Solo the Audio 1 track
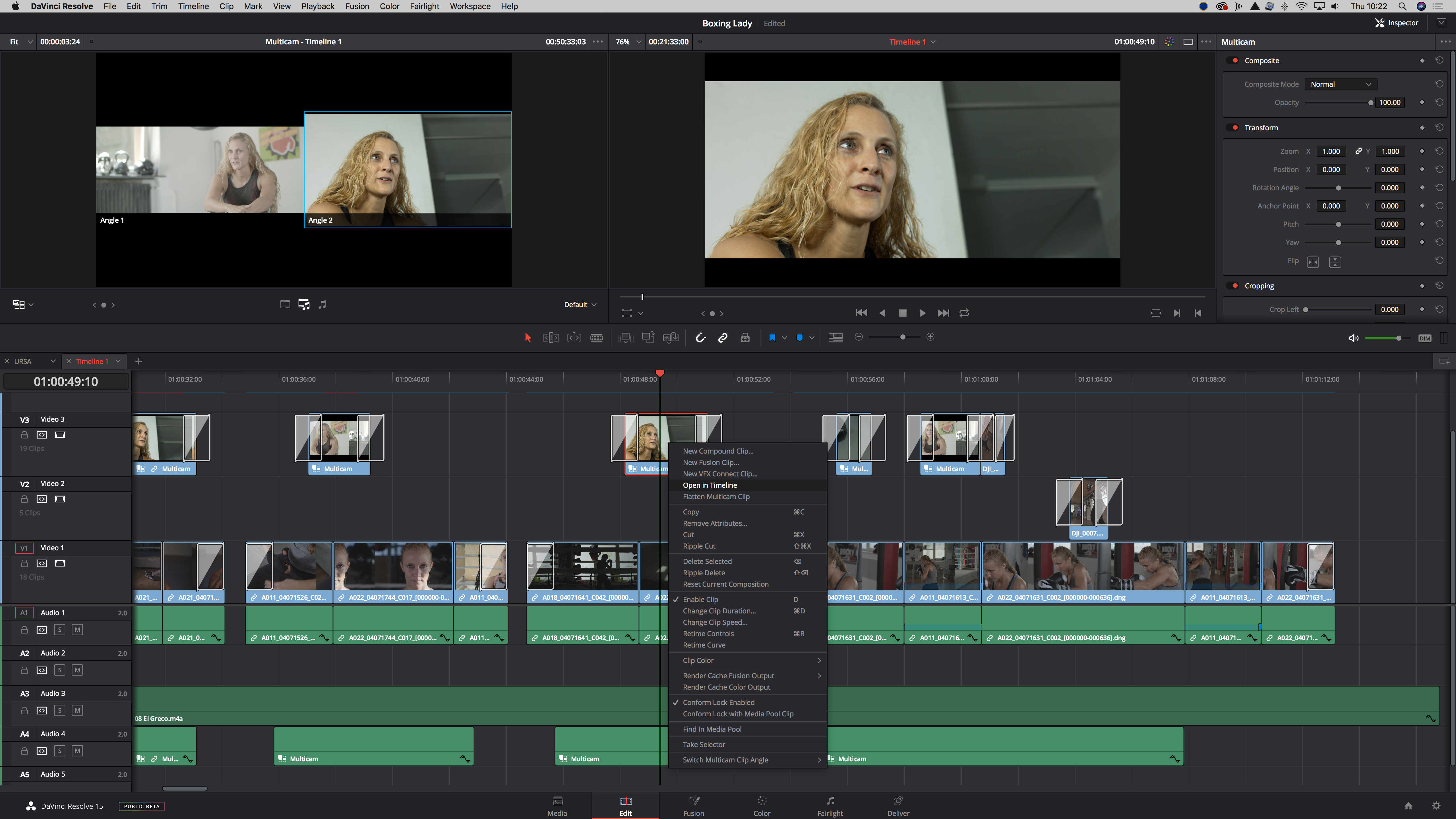 click(59, 630)
